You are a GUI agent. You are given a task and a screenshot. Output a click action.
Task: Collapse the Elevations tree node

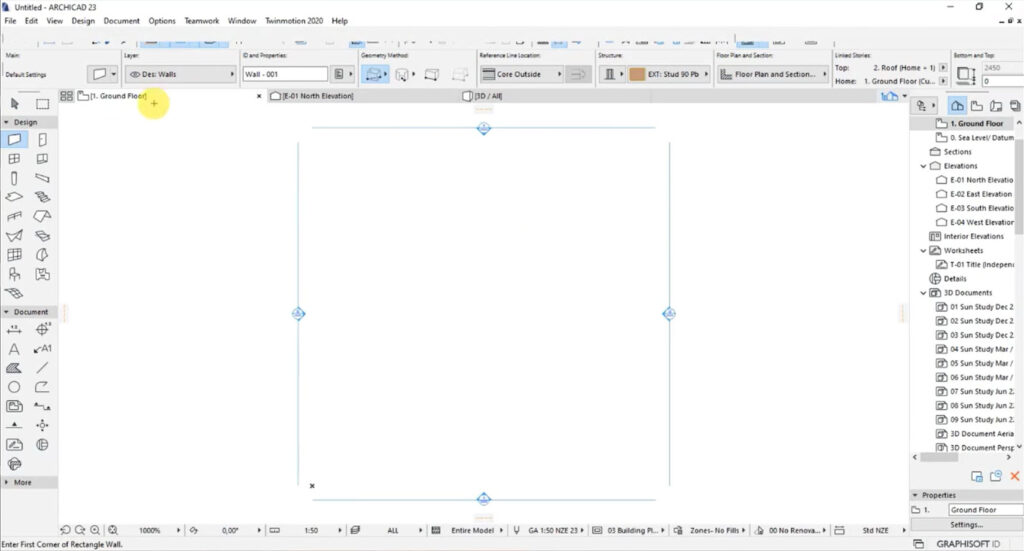pyautogui.click(x=923, y=166)
